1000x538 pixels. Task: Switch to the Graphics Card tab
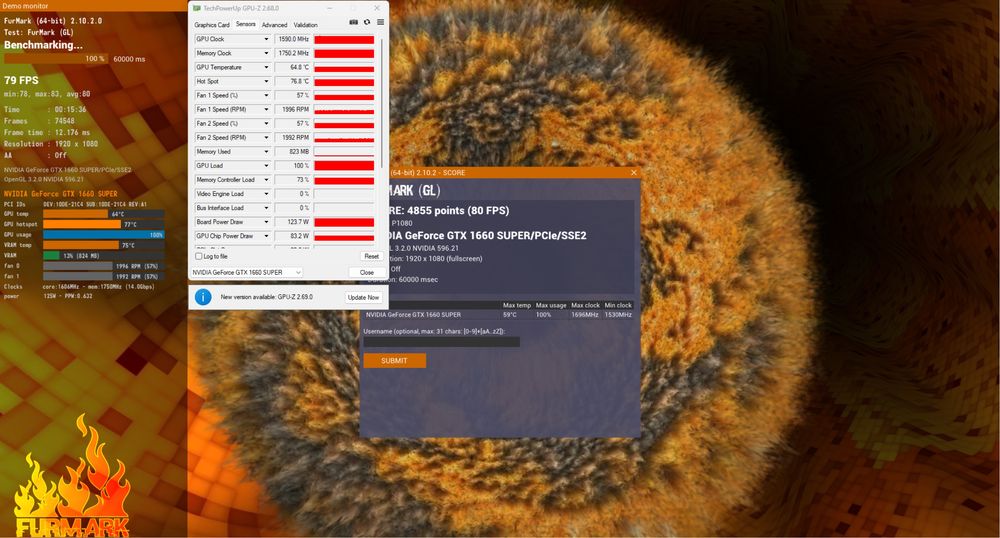[x=212, y=25]
